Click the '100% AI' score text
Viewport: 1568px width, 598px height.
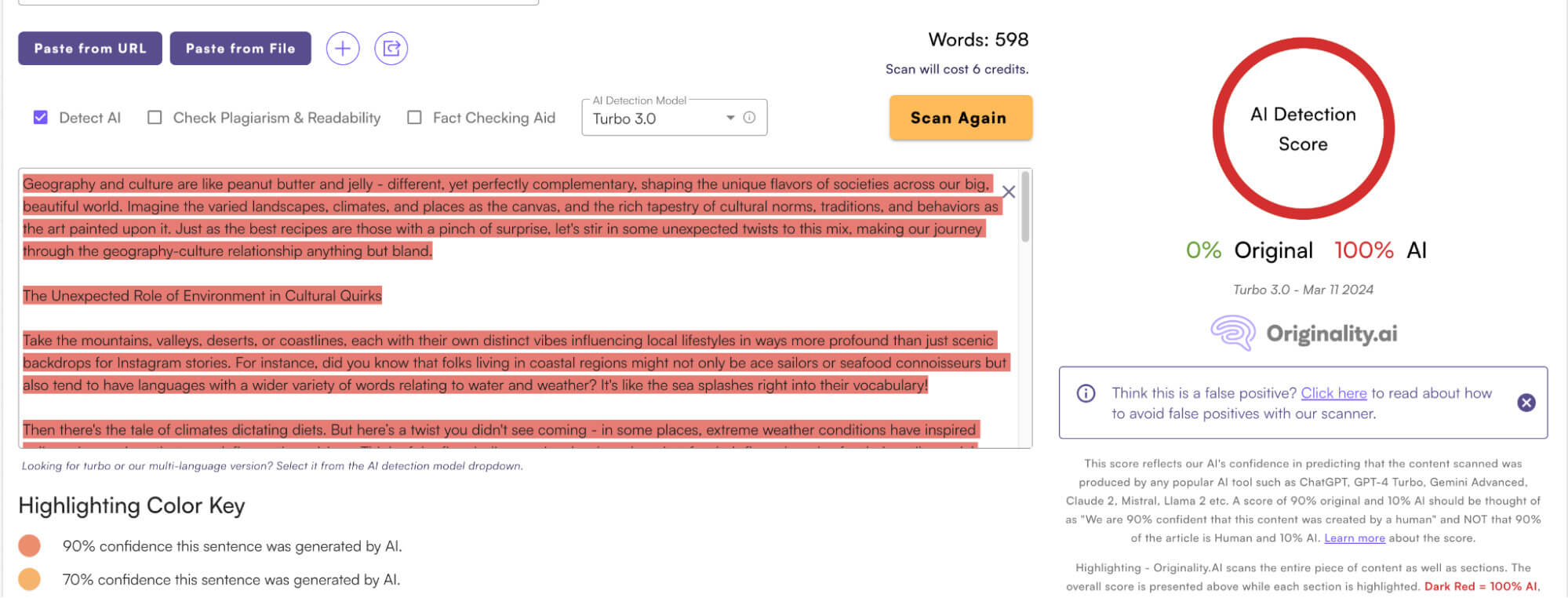tap(1381, 250)
